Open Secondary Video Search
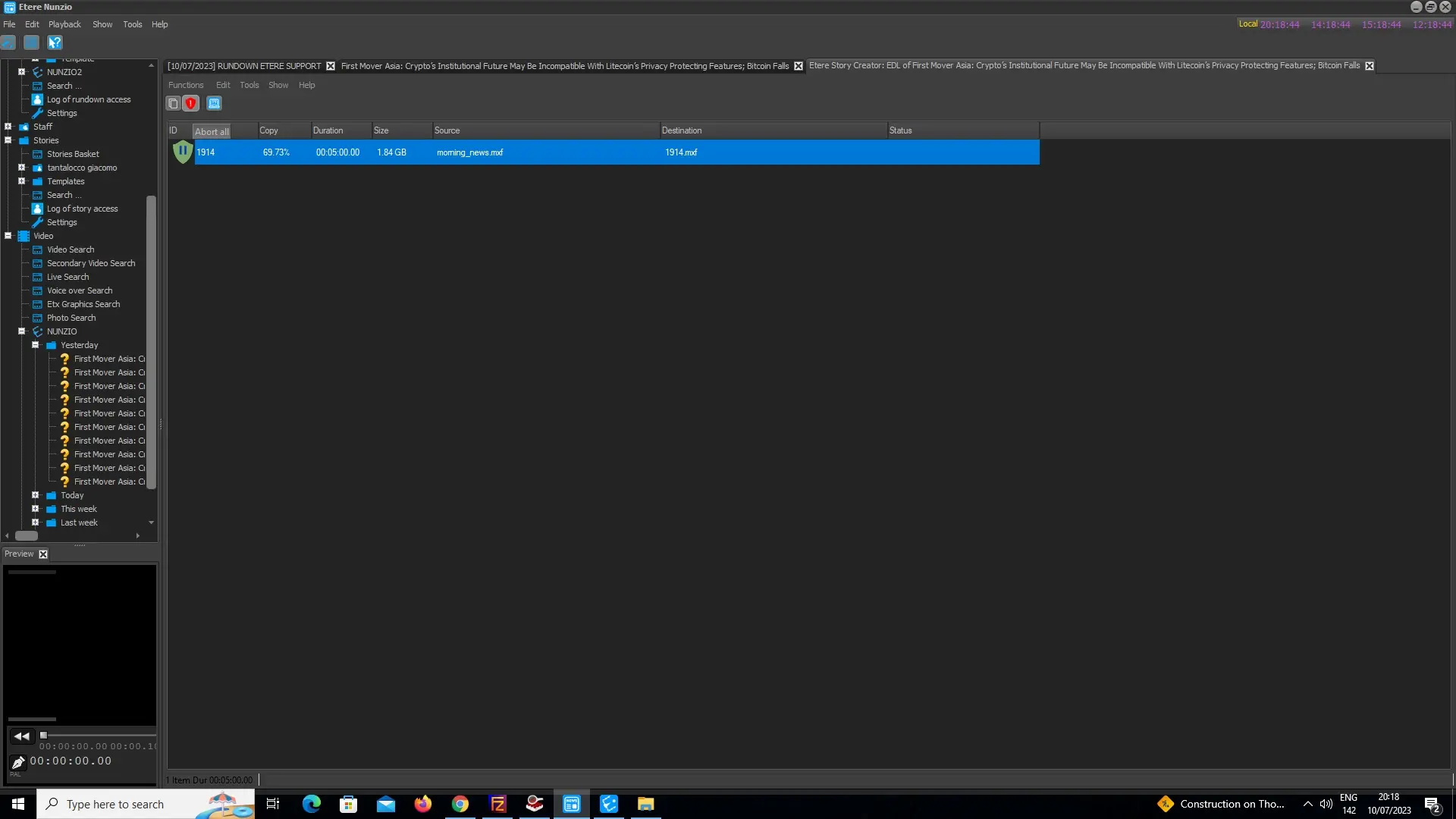 [91, 263]
